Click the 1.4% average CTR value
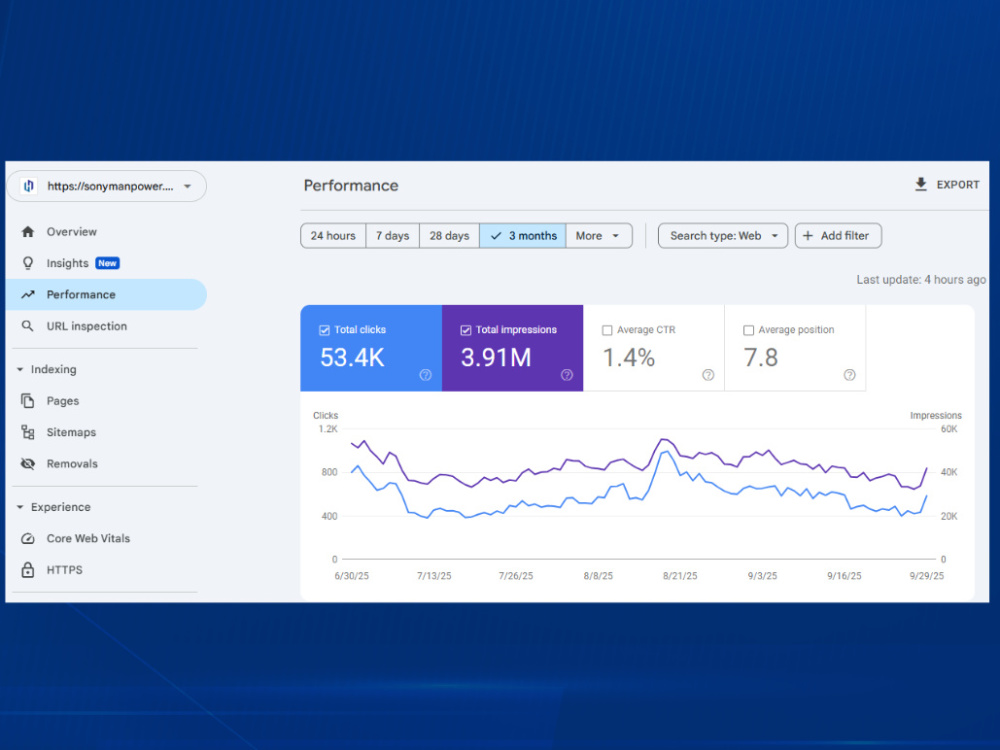Screen dimensions: 1000x750 629,358
